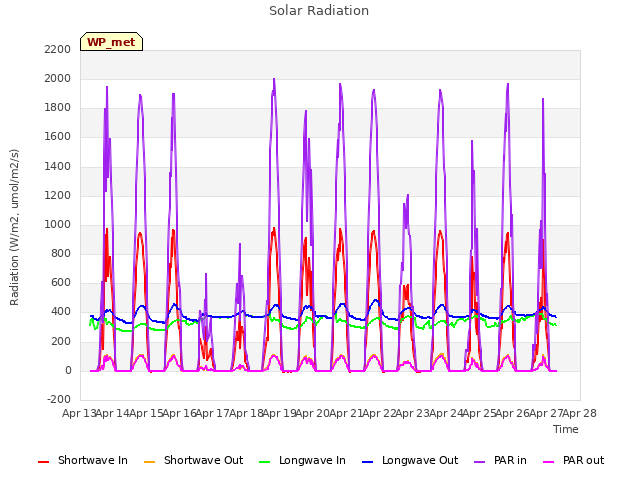Click the -200 y-axis tick label
Screen dimensions: 640x480
pyautogui.click(x=59, y=399)
